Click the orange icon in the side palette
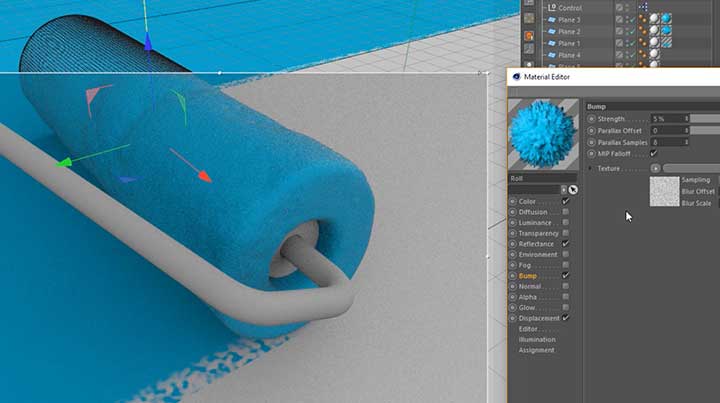The width and height of the screenshot is (720, 403). click(x=529, y=36)
